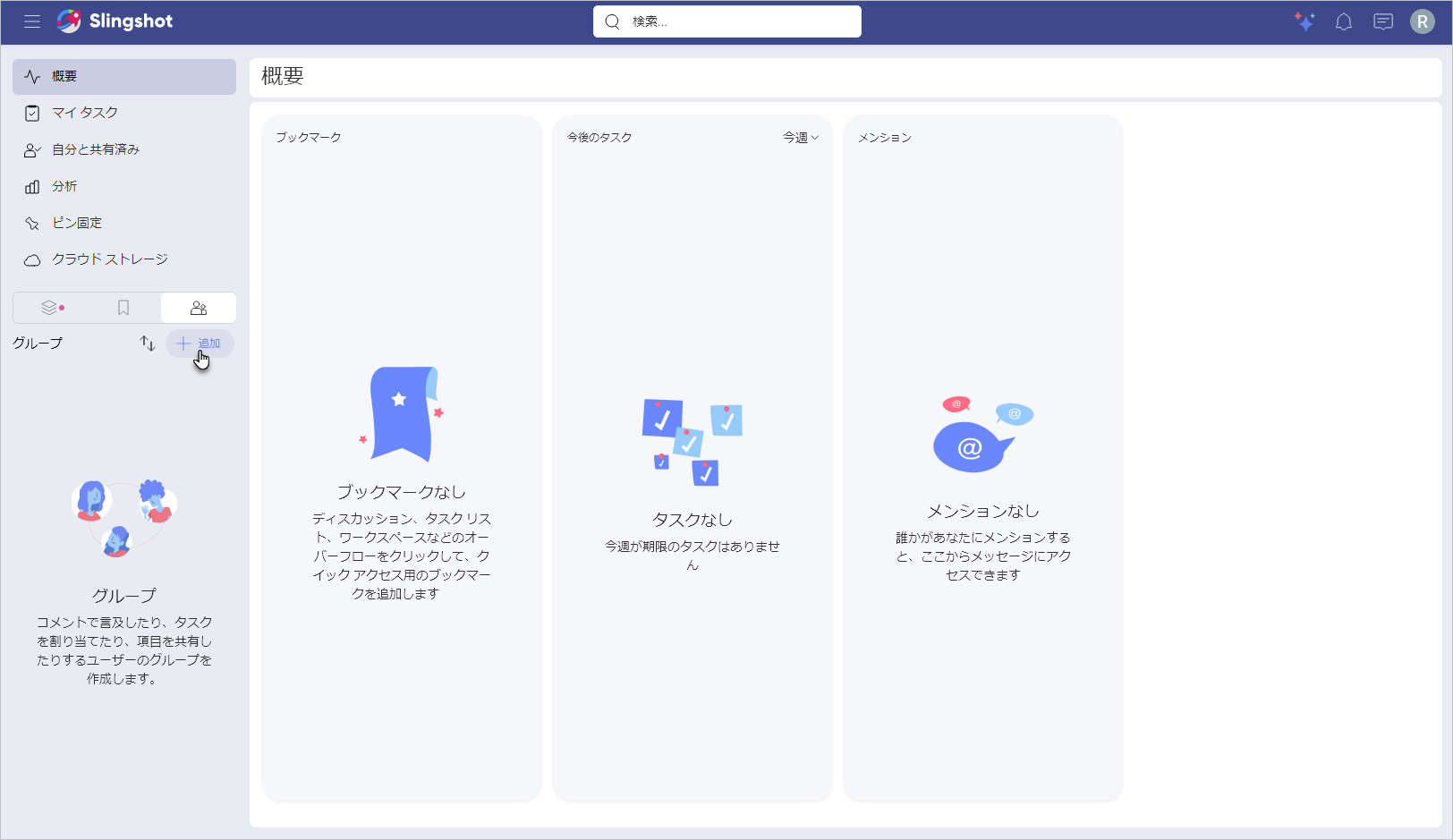Click the タスクなし checkmarks illustration
Screen dimensions: 1453x840
(x=692, y=442)
